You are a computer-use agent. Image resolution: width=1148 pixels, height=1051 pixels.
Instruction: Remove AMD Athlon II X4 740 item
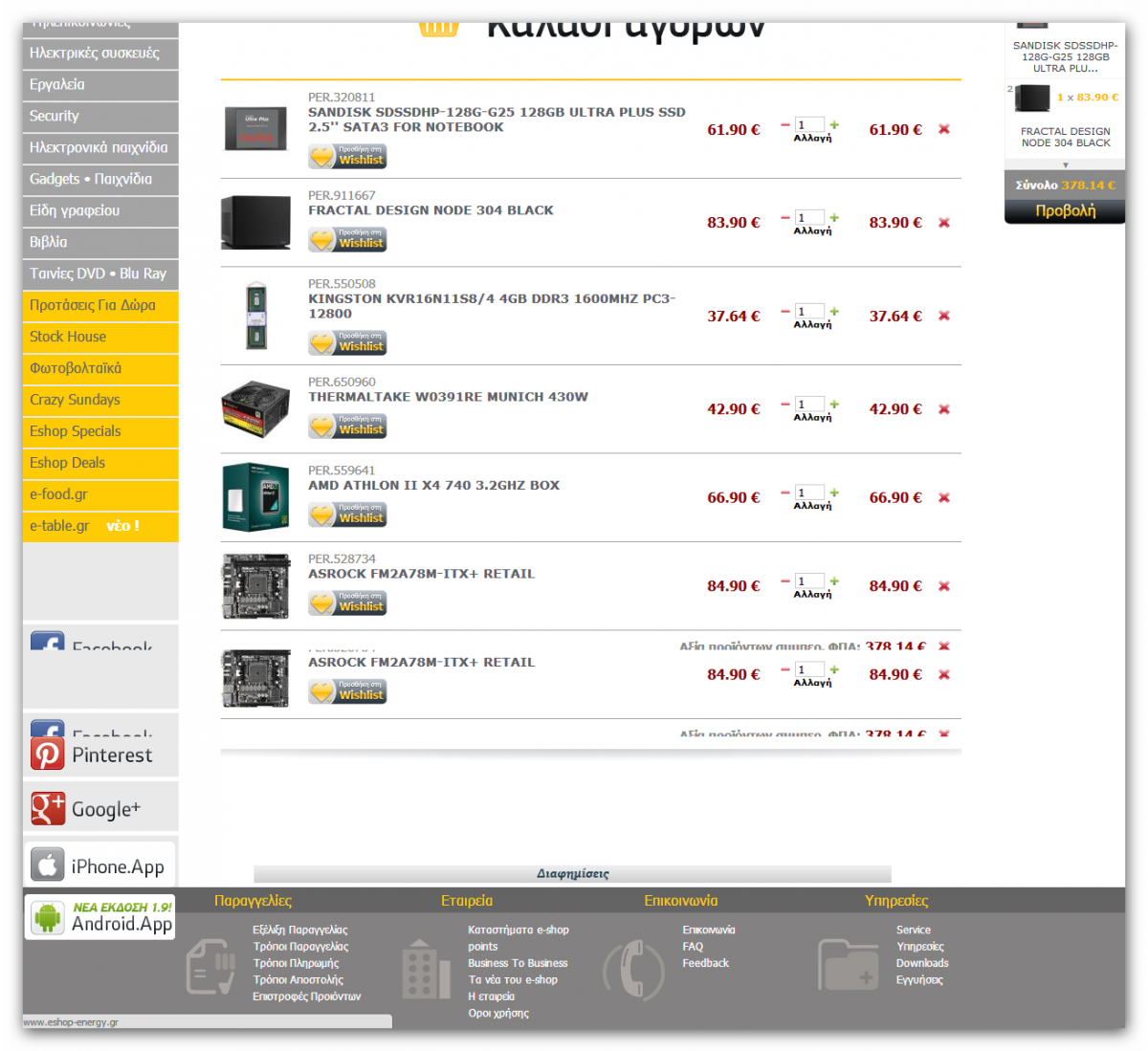(x=944, y=497)
